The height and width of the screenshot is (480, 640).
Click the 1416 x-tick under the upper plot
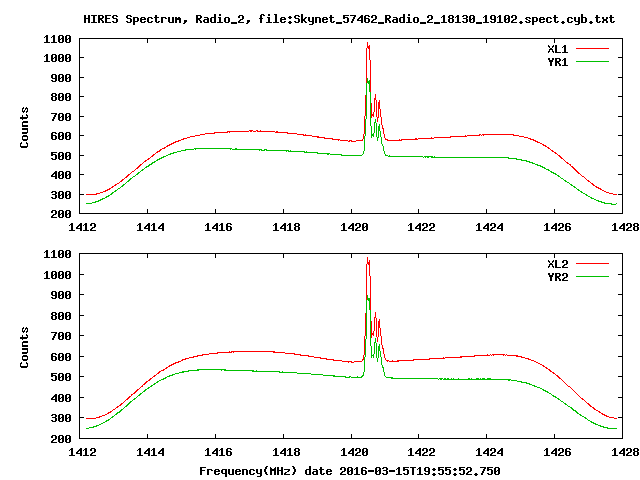tap(218, 227)
